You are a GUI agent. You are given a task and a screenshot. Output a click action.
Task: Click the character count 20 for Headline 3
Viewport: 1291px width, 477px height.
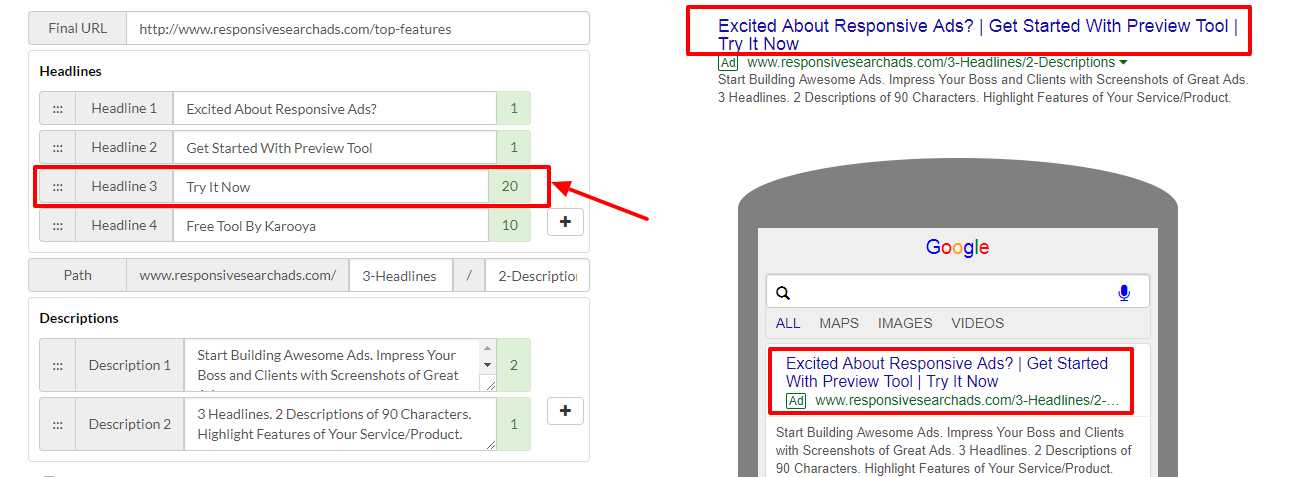(510, 186)
